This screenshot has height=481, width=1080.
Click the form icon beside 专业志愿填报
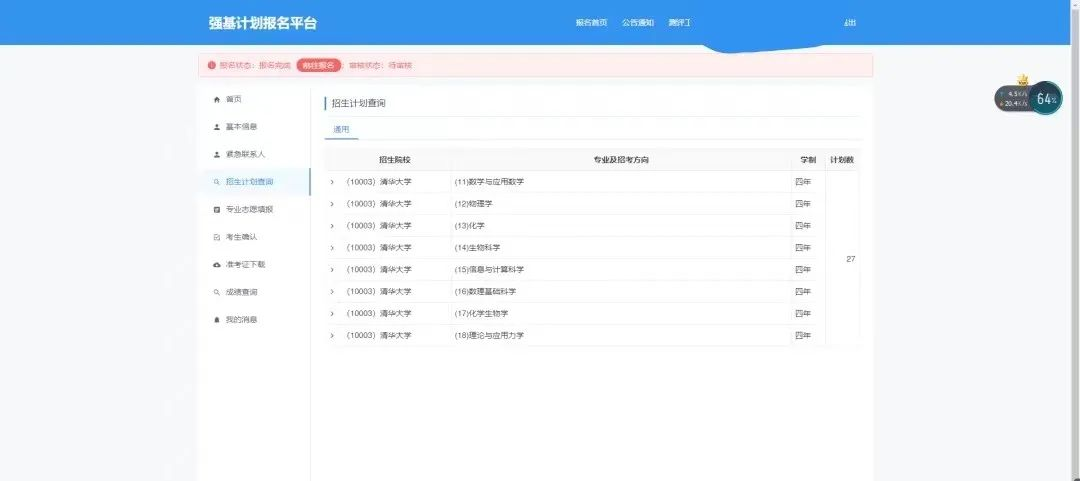point(217,210)
